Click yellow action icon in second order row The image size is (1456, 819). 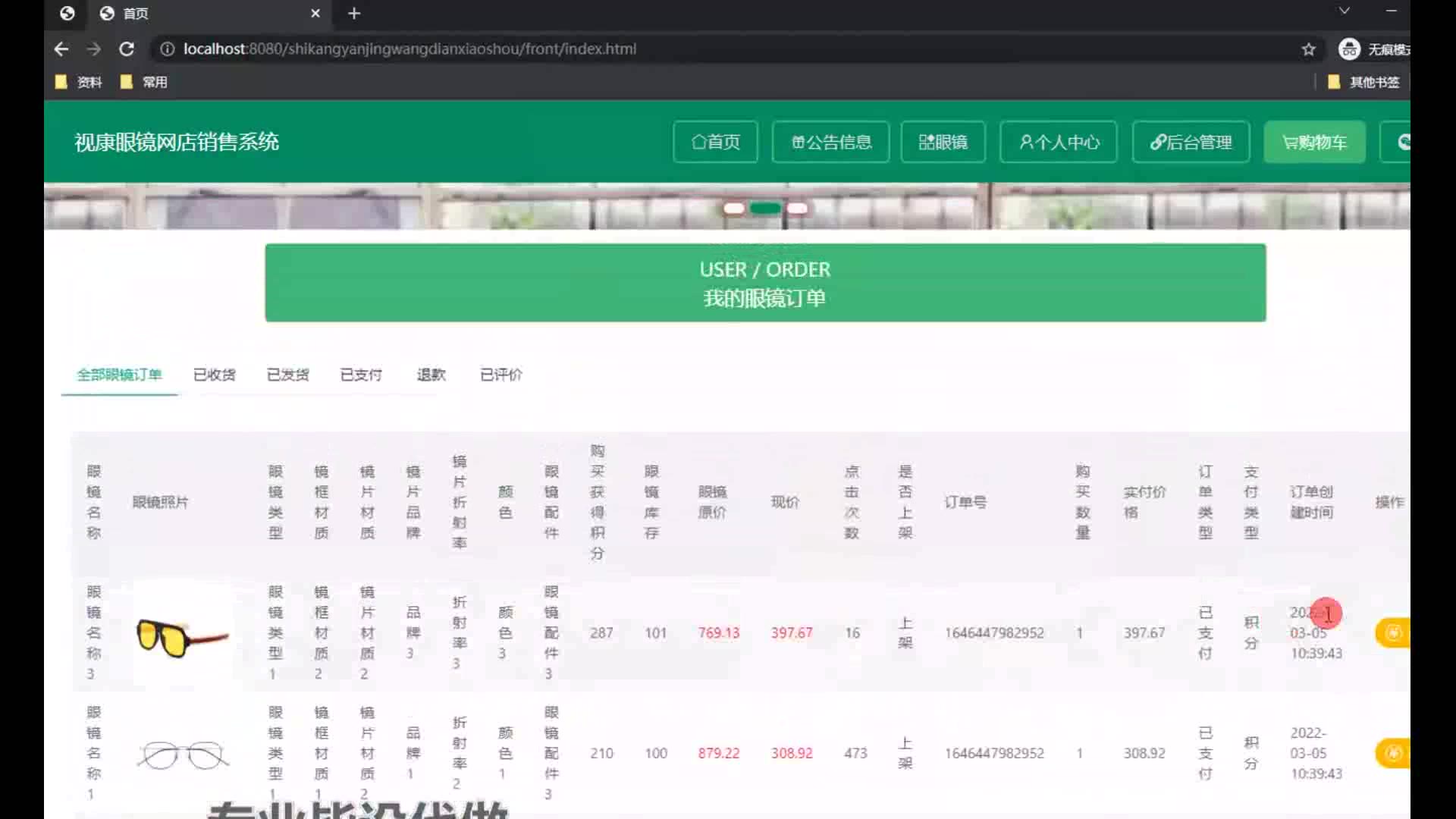coord(1393,753)
